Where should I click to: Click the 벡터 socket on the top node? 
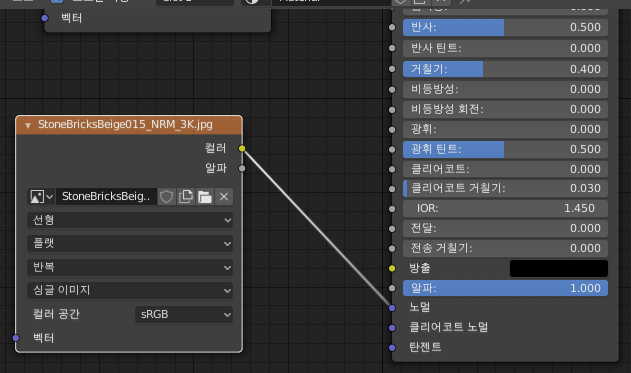pos(45,18)
